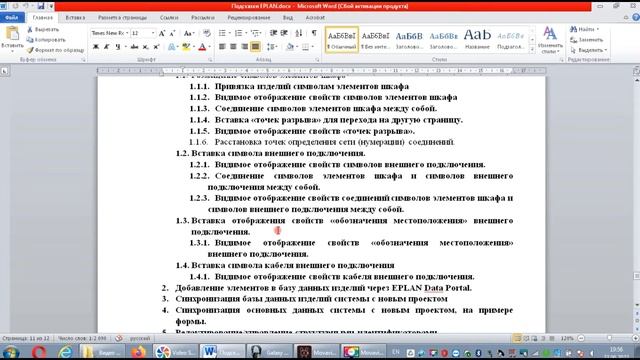Click the Line Spacing icon
This screenshot has height=360, width=640.
271,47
